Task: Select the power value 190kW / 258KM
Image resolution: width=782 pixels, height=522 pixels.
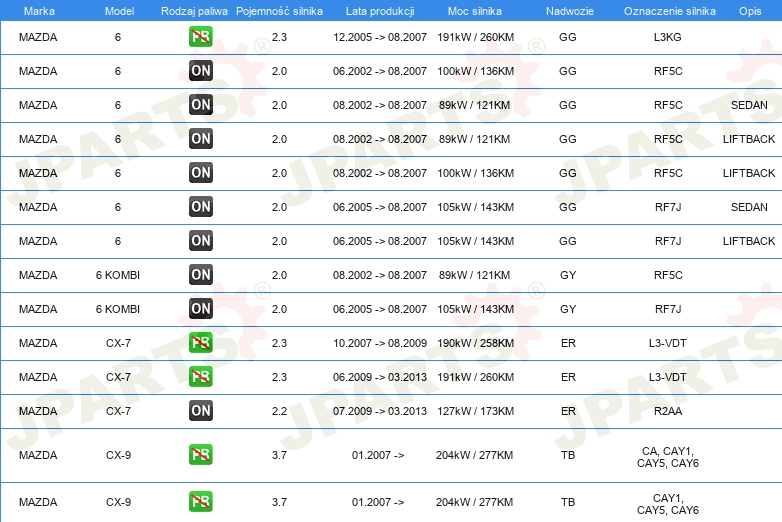Action: click(x=475, y=343)
